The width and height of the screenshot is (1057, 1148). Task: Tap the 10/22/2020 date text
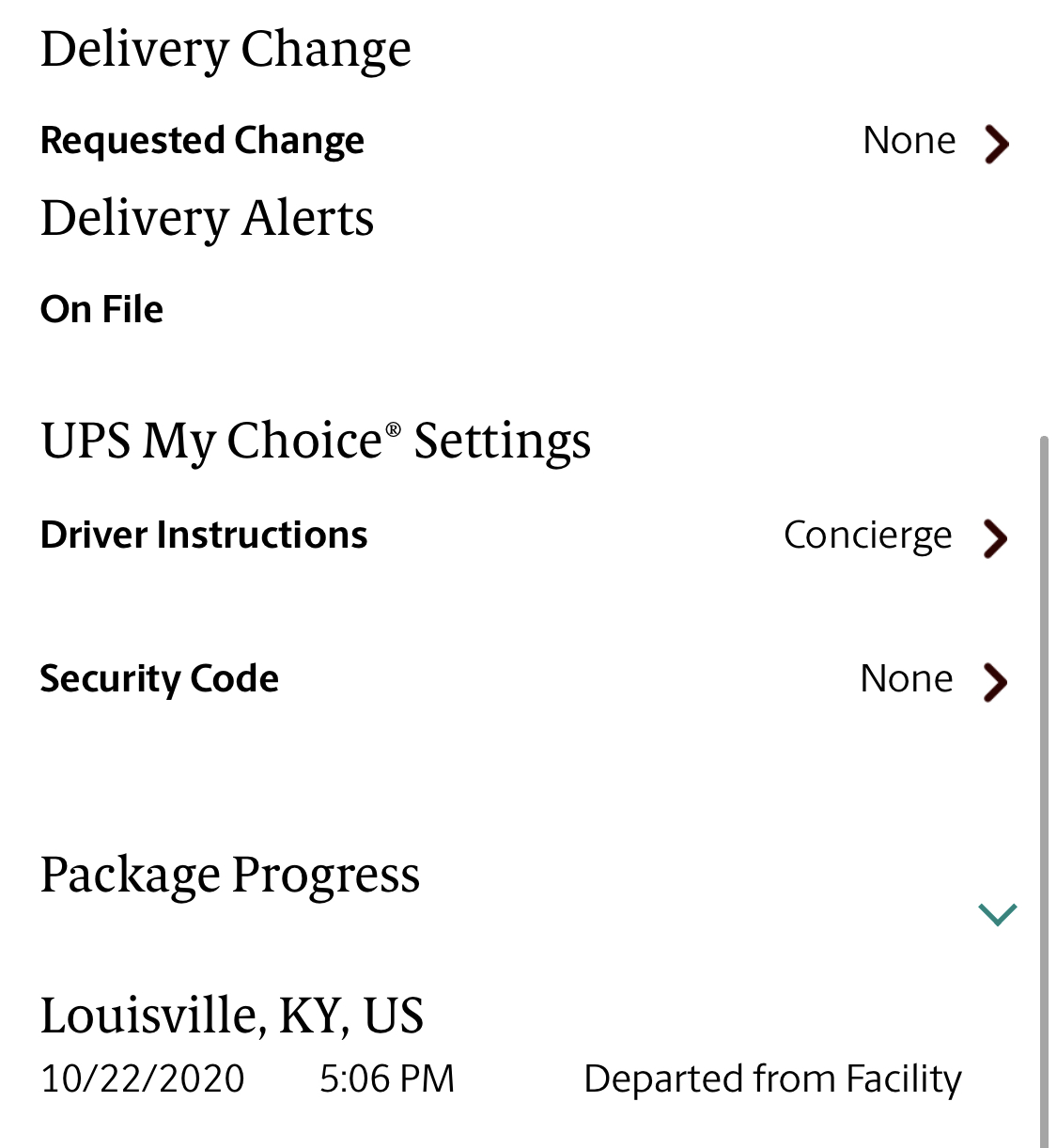point(143,1078)
